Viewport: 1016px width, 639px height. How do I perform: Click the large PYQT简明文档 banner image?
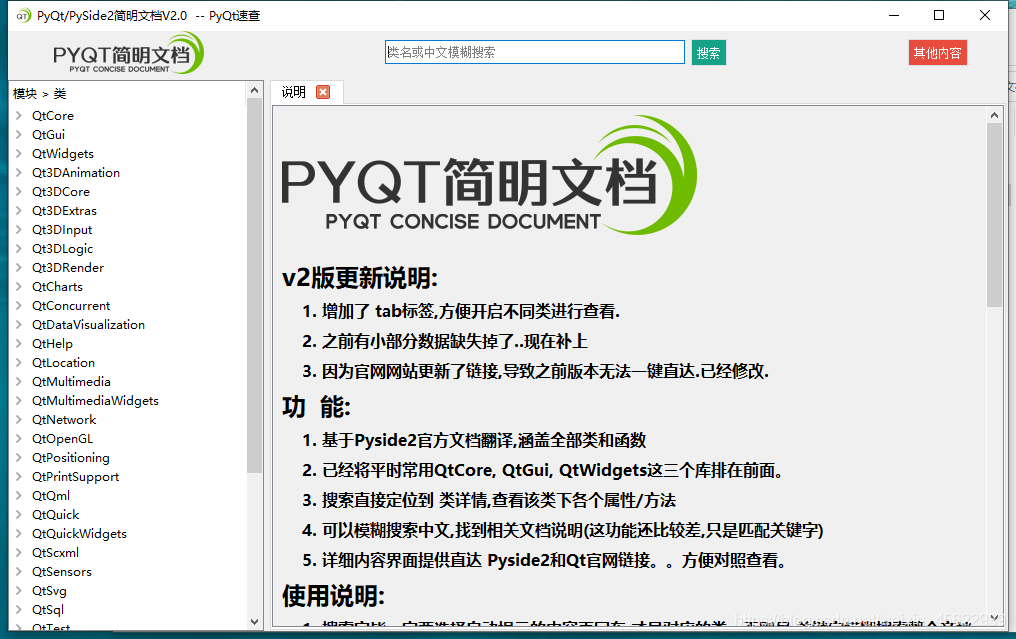(x=489, y=175)
